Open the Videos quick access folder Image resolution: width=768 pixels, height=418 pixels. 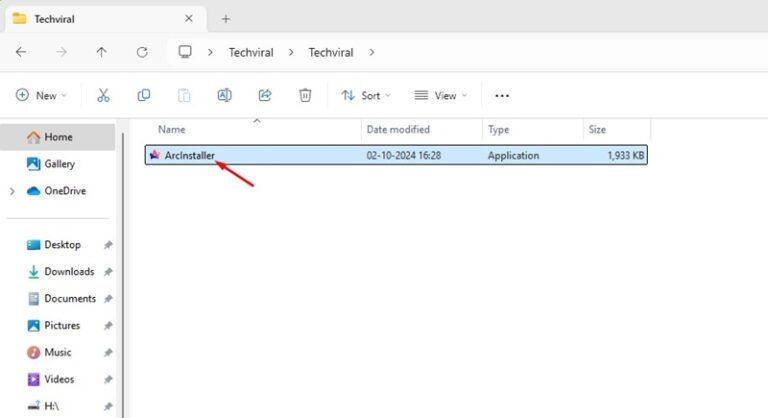tap(57, 379)
